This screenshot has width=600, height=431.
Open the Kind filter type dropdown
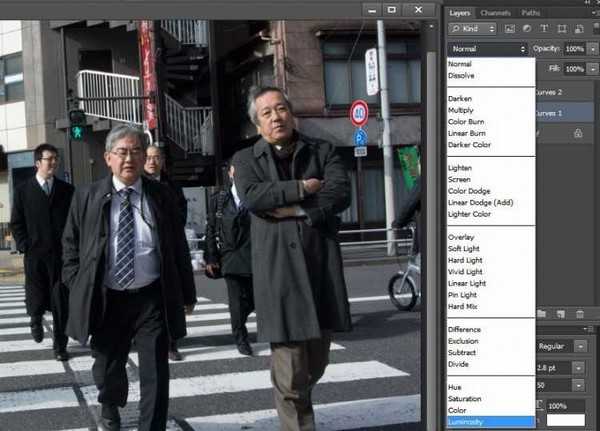[473, 28]
